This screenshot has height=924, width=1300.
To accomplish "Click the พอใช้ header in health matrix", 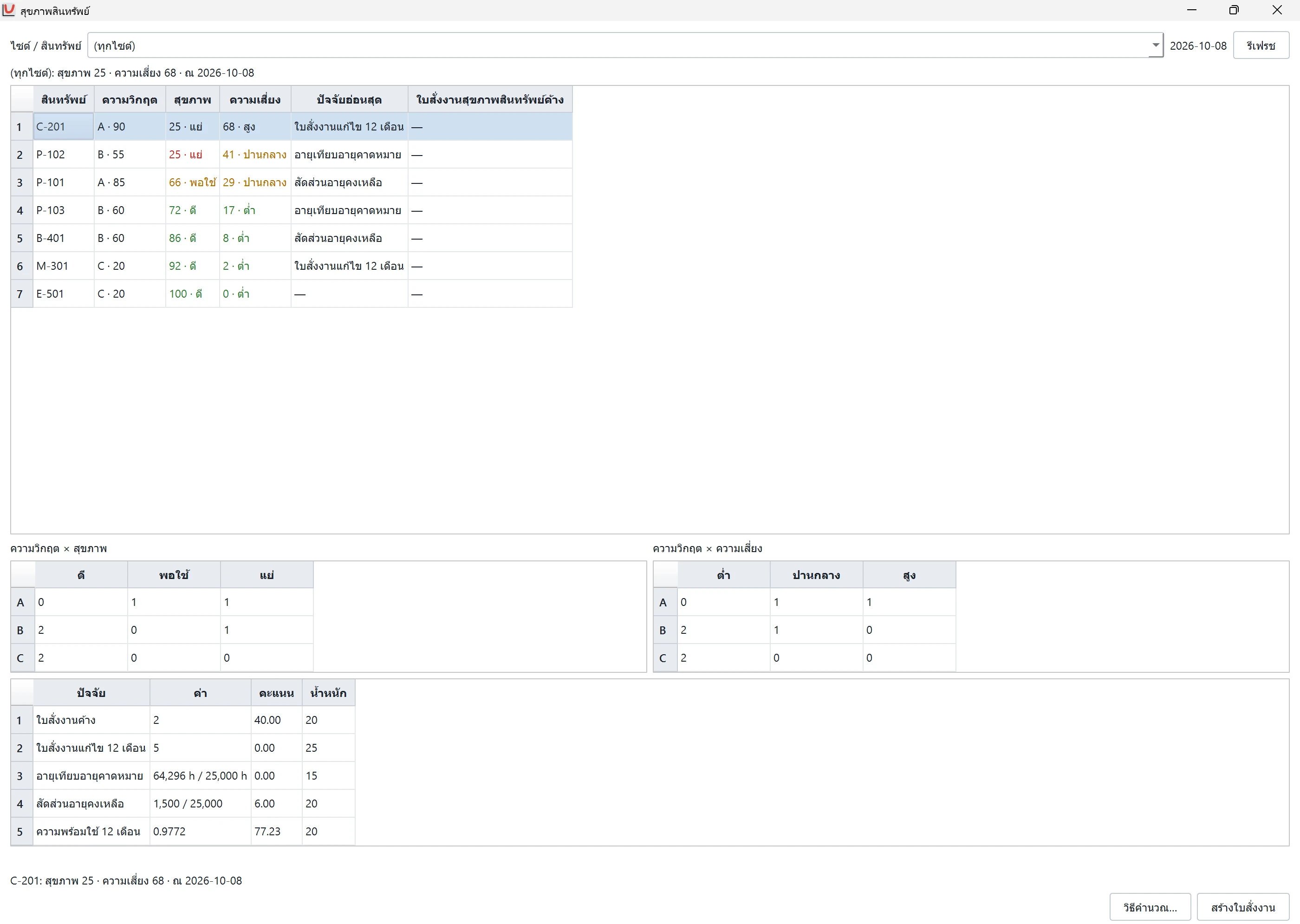I will [174, 575].
